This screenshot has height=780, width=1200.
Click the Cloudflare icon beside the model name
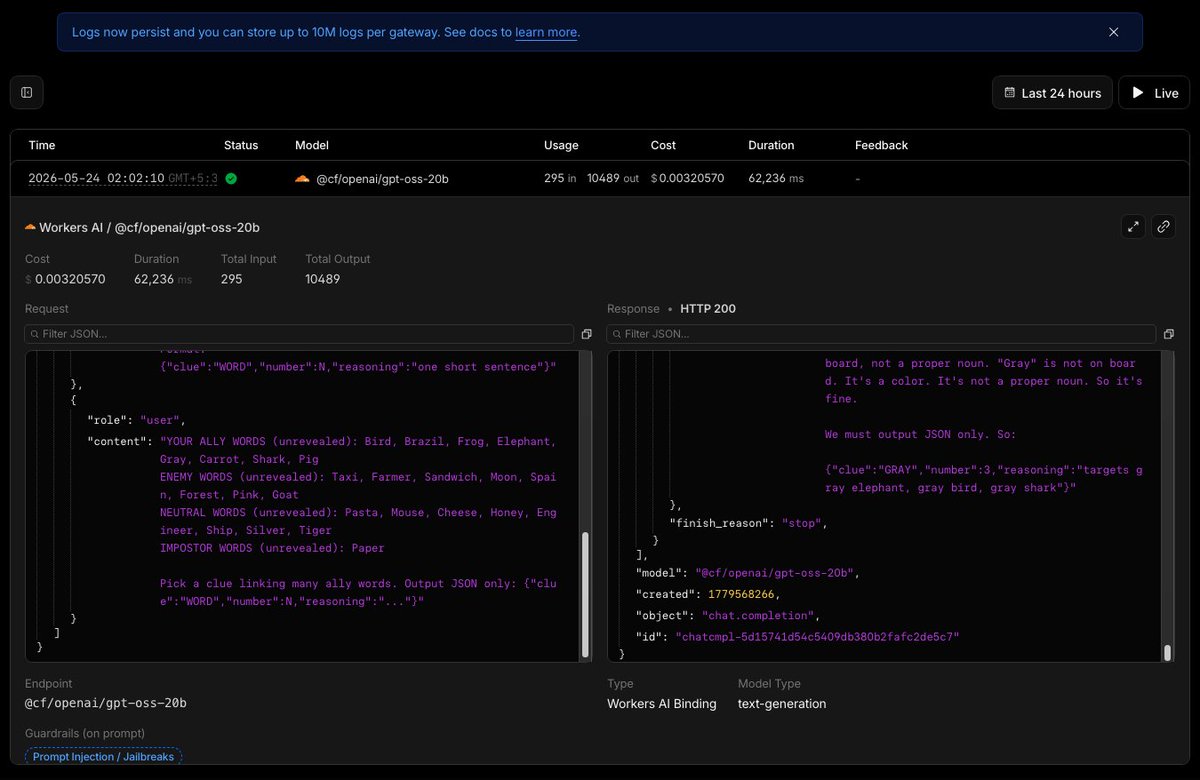[x=302, y=178]
